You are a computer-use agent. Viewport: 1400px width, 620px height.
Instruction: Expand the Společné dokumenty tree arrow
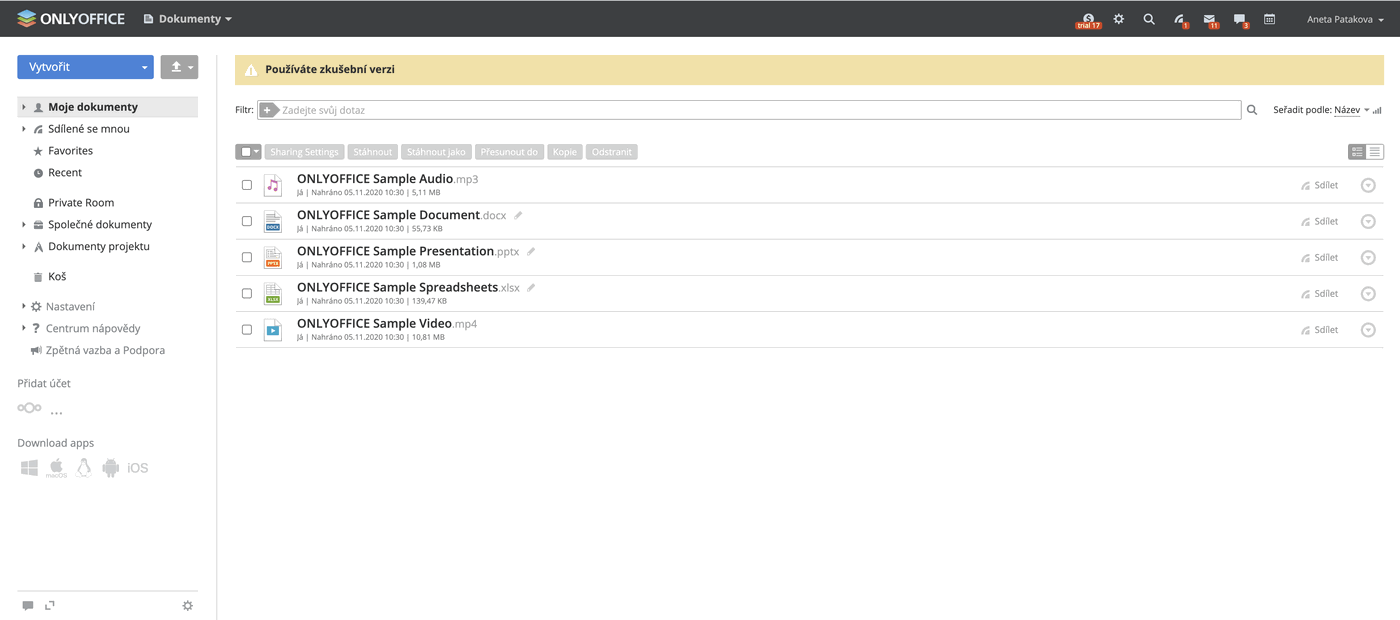click(24, 225)
